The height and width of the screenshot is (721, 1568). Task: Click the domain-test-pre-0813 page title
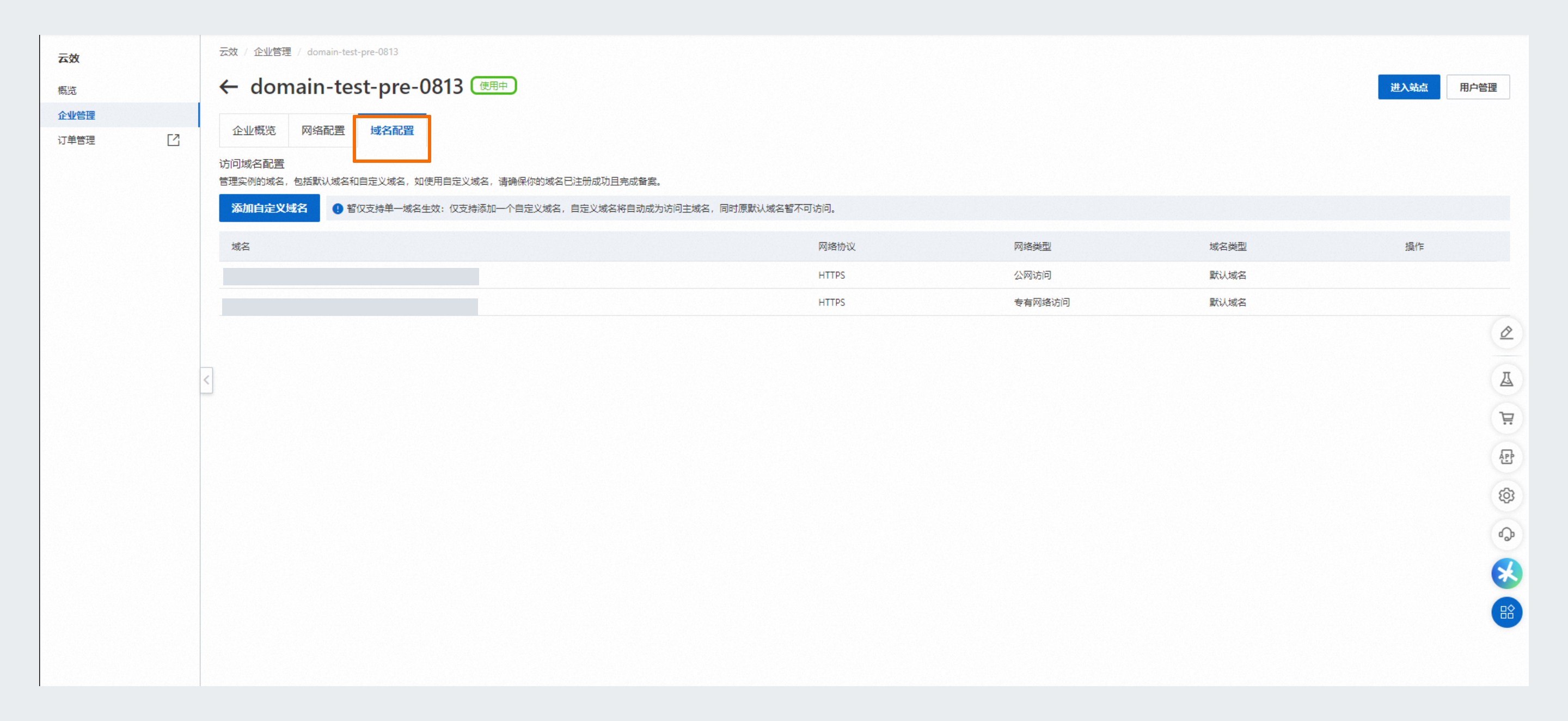point(356,87)
